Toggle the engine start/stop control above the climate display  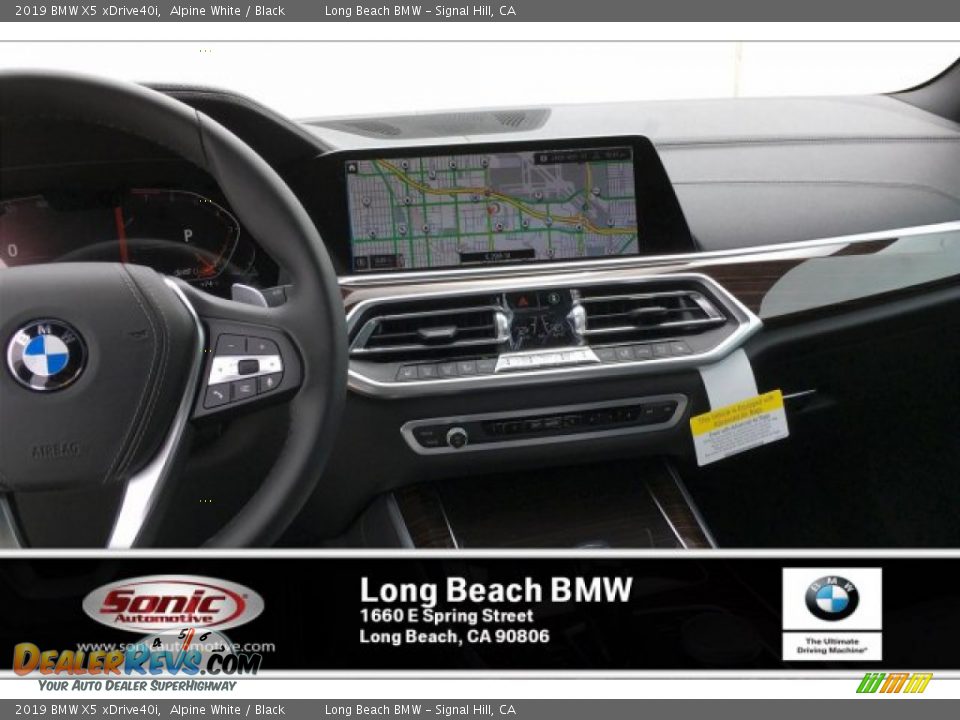pos(553,298)
